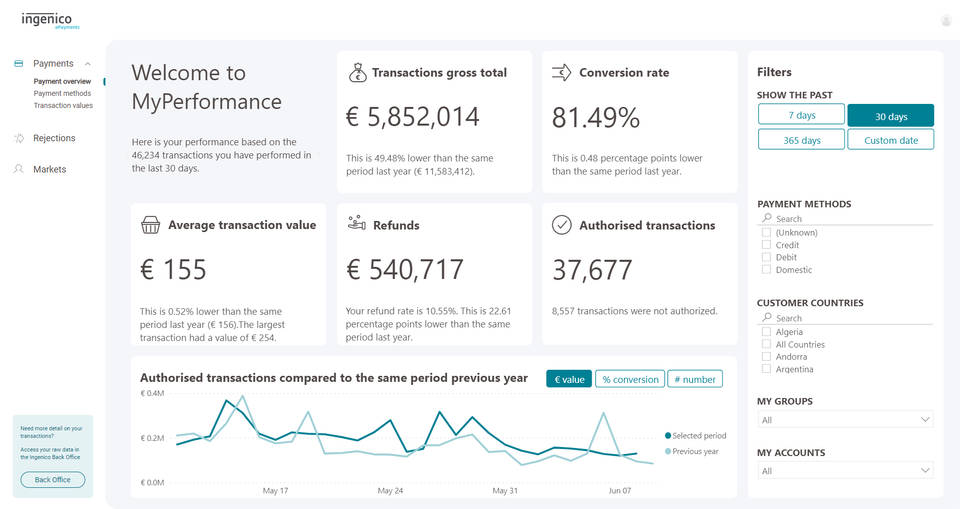Click the Customer countries search field
Viewport: 960px width, 509px height.
[x=846, y=318]
